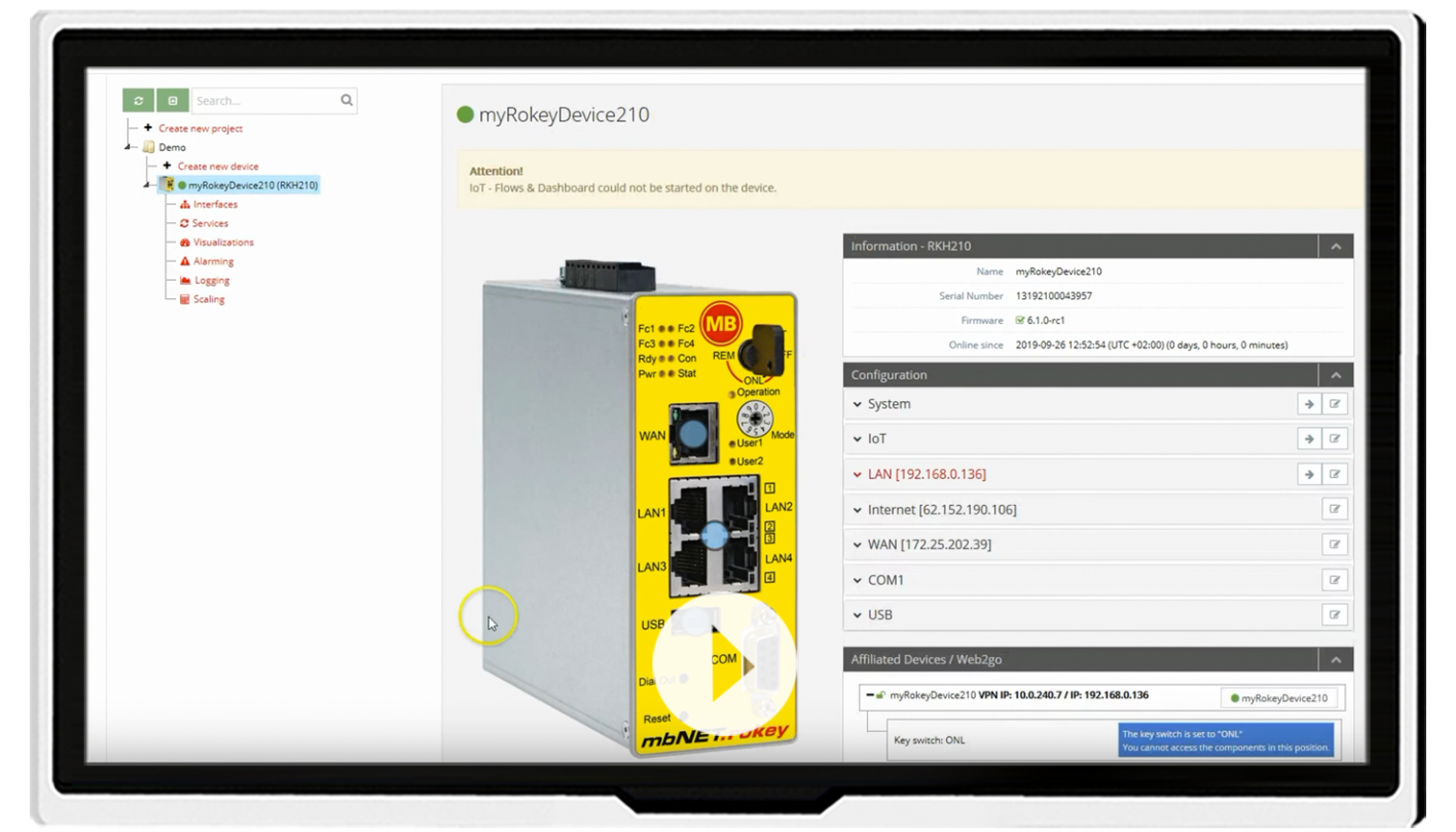Click the WAN port hotspot on device image
The height and width of the screenshot is (832, 1456).
tap(693, 434)
